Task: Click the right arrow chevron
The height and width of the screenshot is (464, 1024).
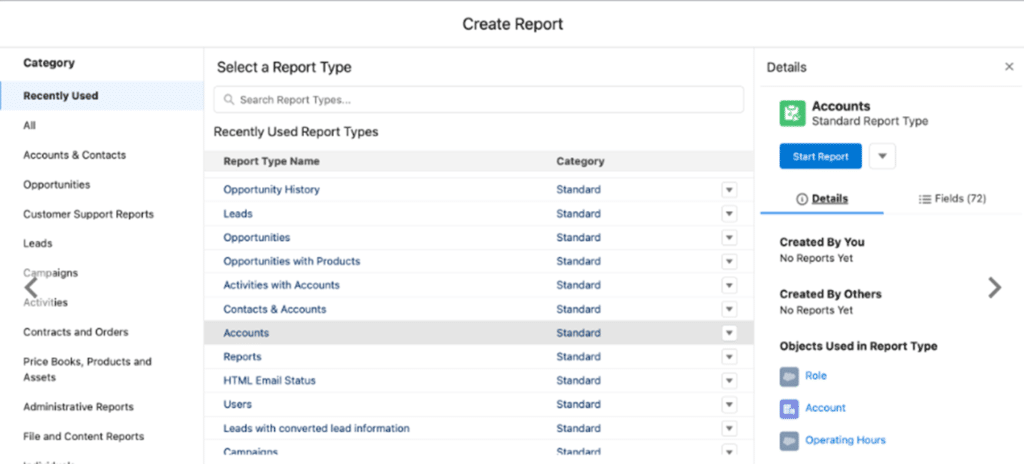Action: point(994,288)
